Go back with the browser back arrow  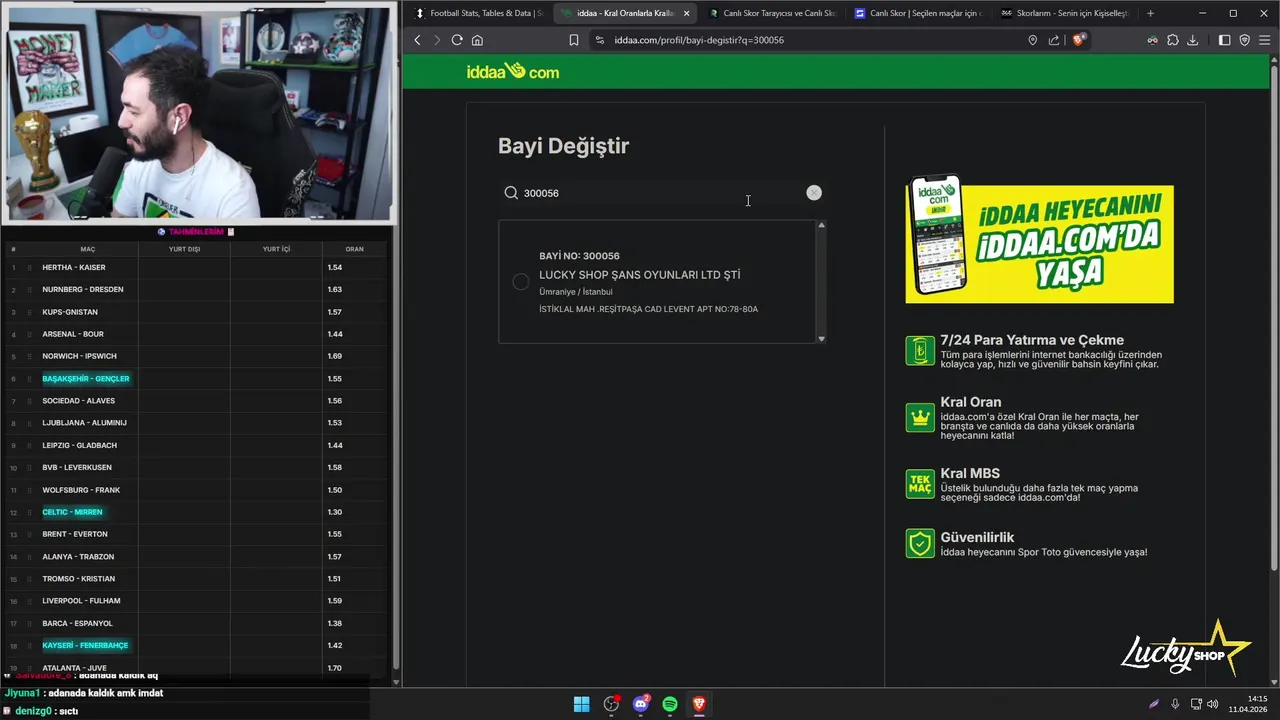pos(418,40)
